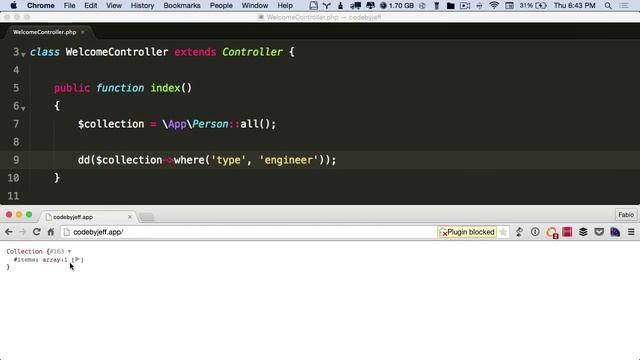Close the WelcomeController.php editor tab
The width and height of the screenshot is (640, 360).
point(82,32)
